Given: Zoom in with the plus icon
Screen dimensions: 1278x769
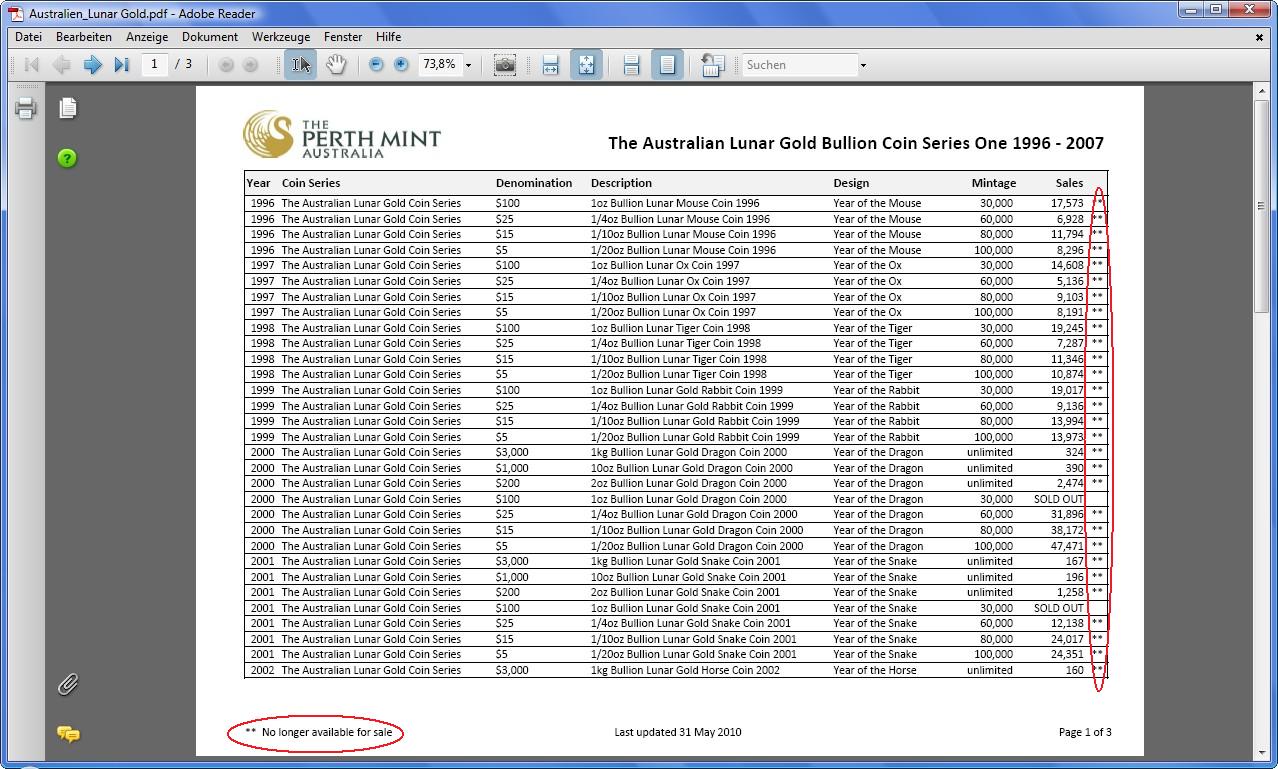Looking at the screenshot, I should click(x=401, y=65).
